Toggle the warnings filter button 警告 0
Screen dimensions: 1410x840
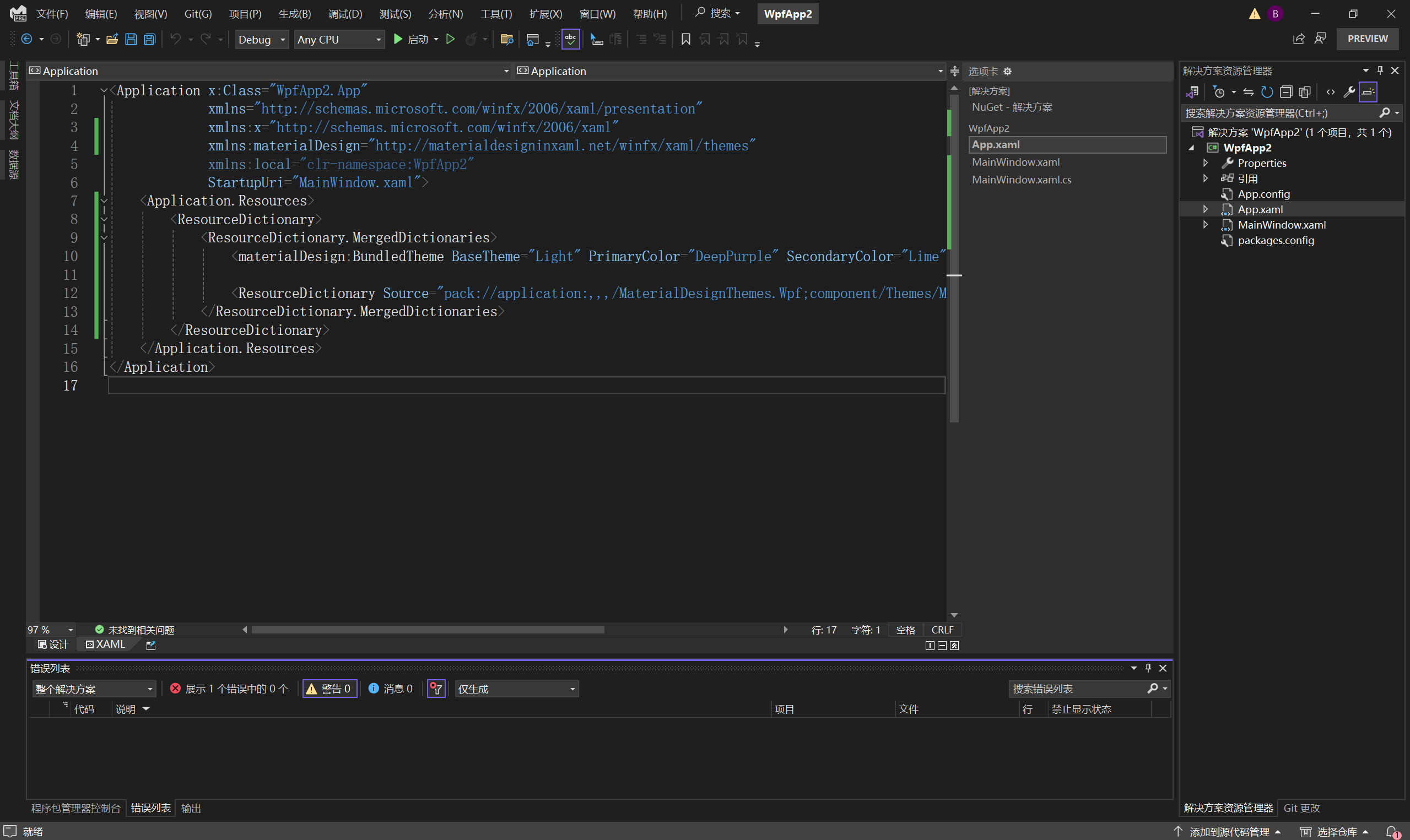pyautogui.click(x=329, y=689)
